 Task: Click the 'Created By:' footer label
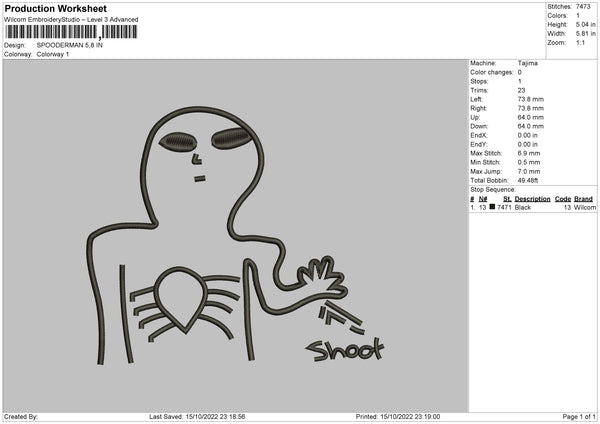pyautogui.click(x=21, y=417)
